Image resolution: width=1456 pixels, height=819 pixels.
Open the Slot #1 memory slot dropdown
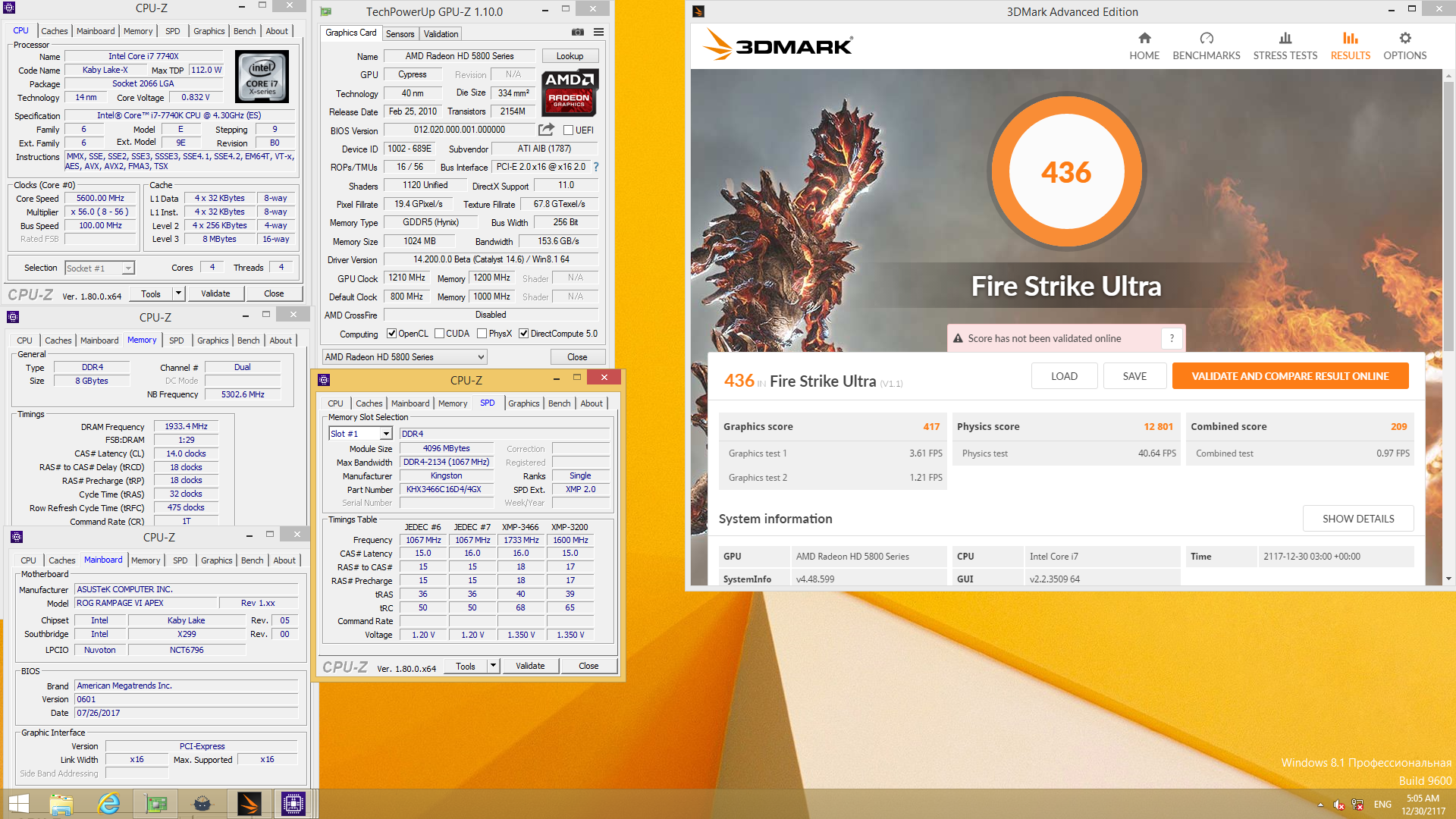360,434
